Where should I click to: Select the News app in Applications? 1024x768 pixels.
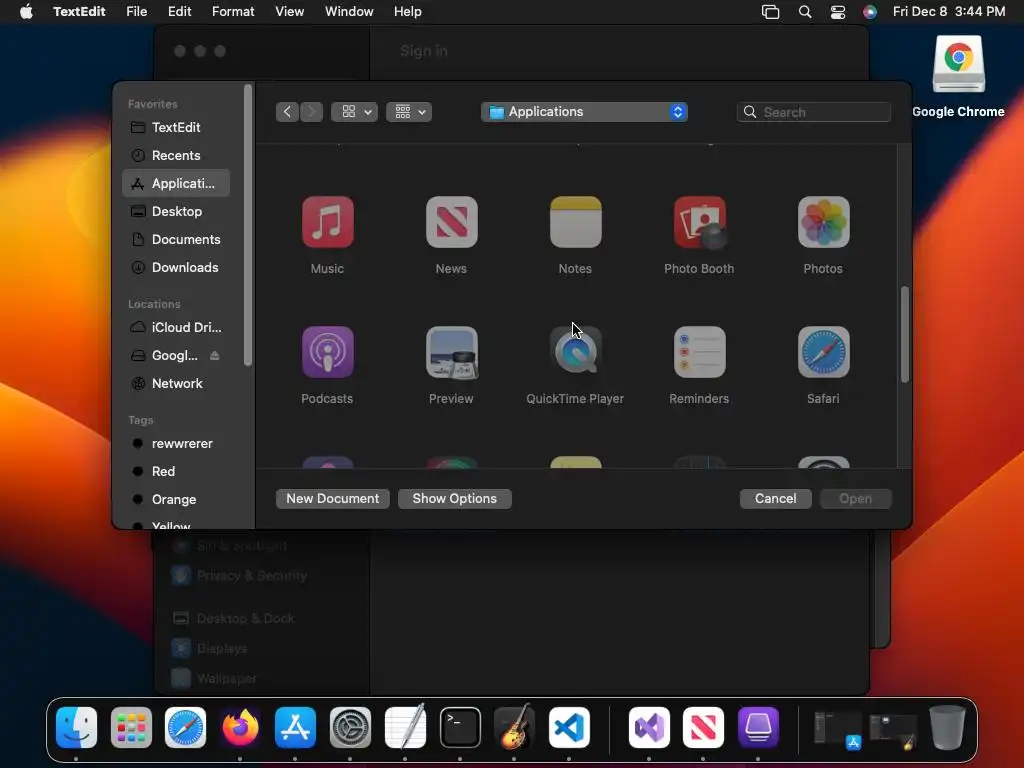451,222
